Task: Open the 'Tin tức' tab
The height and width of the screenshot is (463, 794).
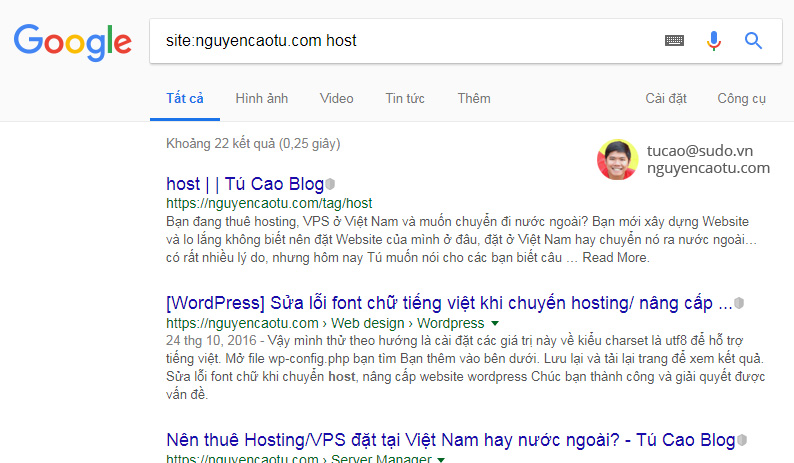Action: click(405, 98)
